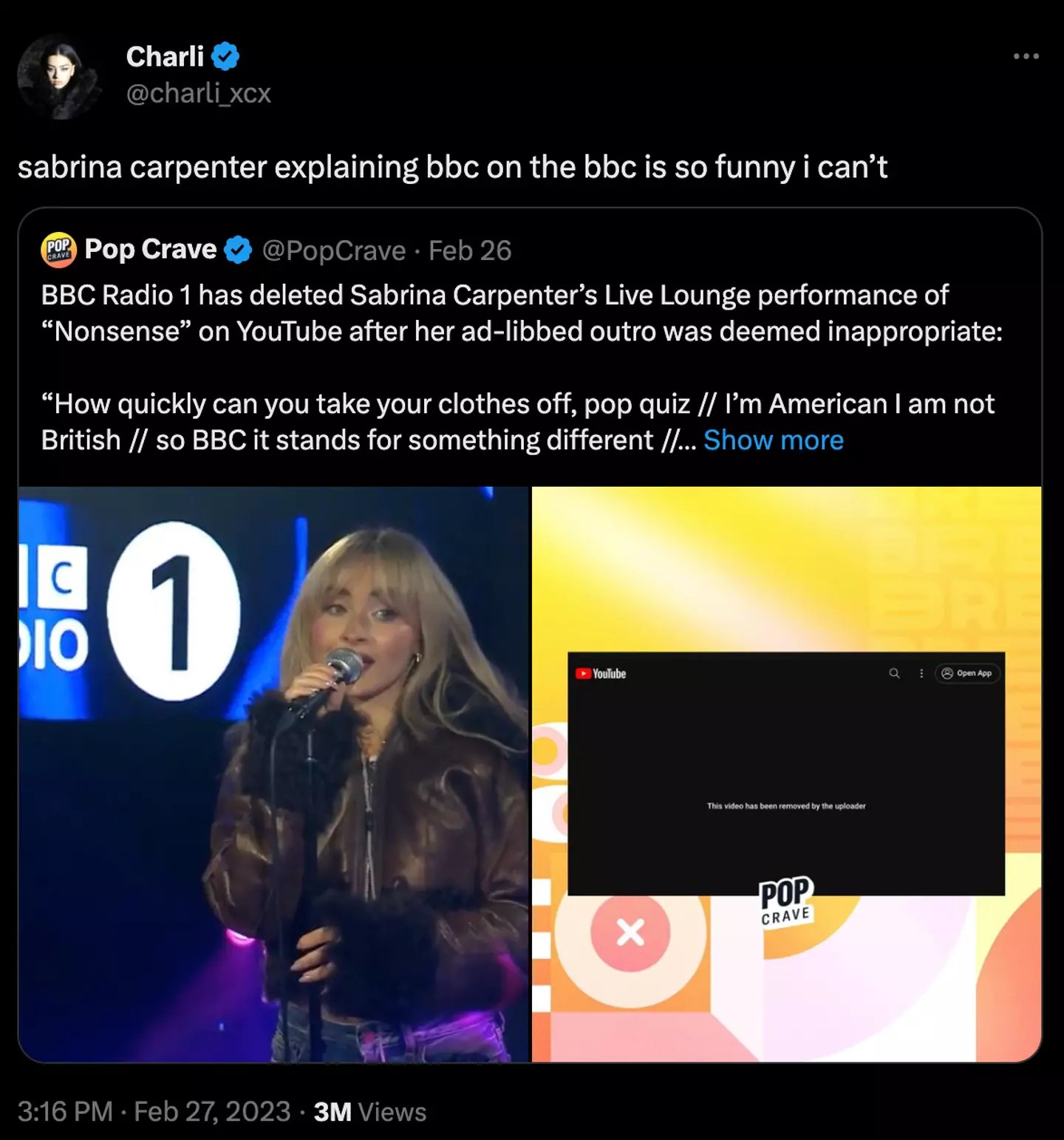Open the @PopCrave handle link
Image resolution: width=1064 pixels, height=1140 pixels.
pos(334,251)
